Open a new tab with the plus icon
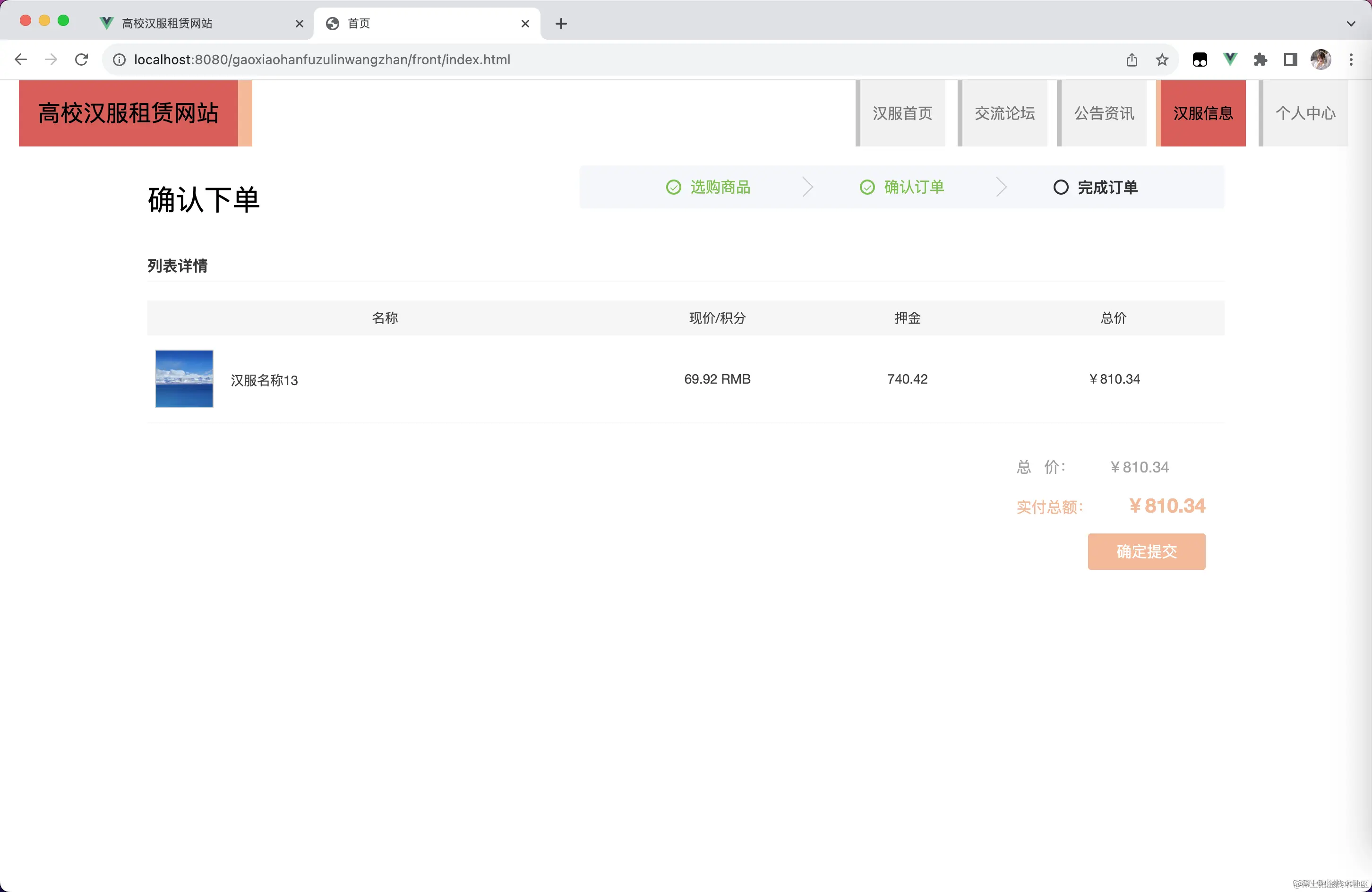1372x892 pixels. [560, 24]
